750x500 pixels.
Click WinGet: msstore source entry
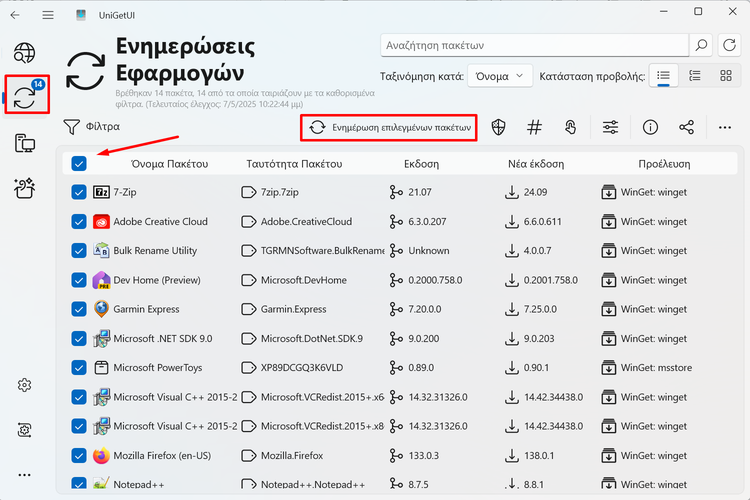coord(656,368)
